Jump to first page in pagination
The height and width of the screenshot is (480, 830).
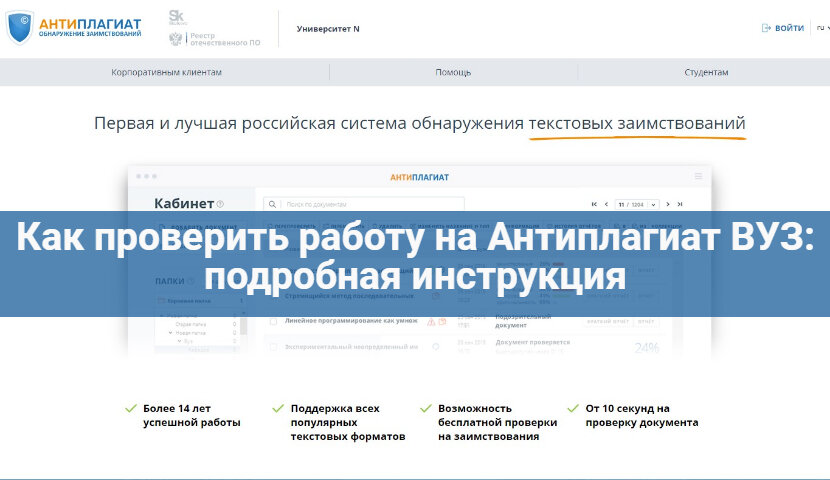click(594, 204)
